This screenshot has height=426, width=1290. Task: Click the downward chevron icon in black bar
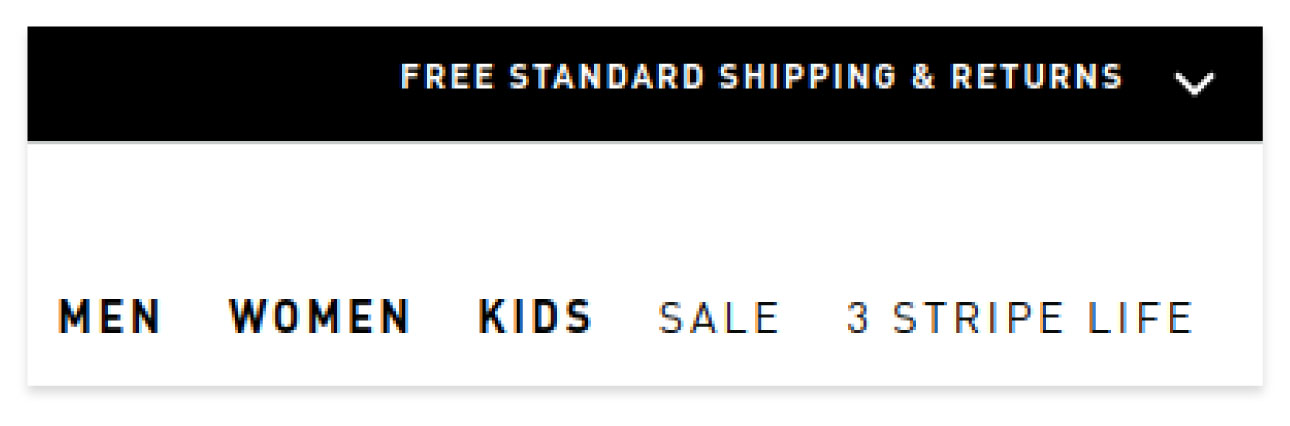click(1194, 84)
